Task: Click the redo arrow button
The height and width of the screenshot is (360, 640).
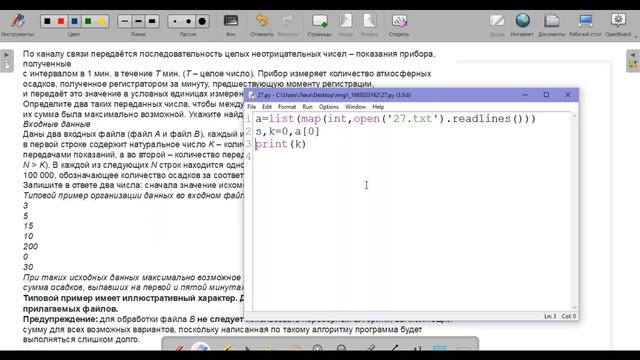Action: (x=288, y=24)
